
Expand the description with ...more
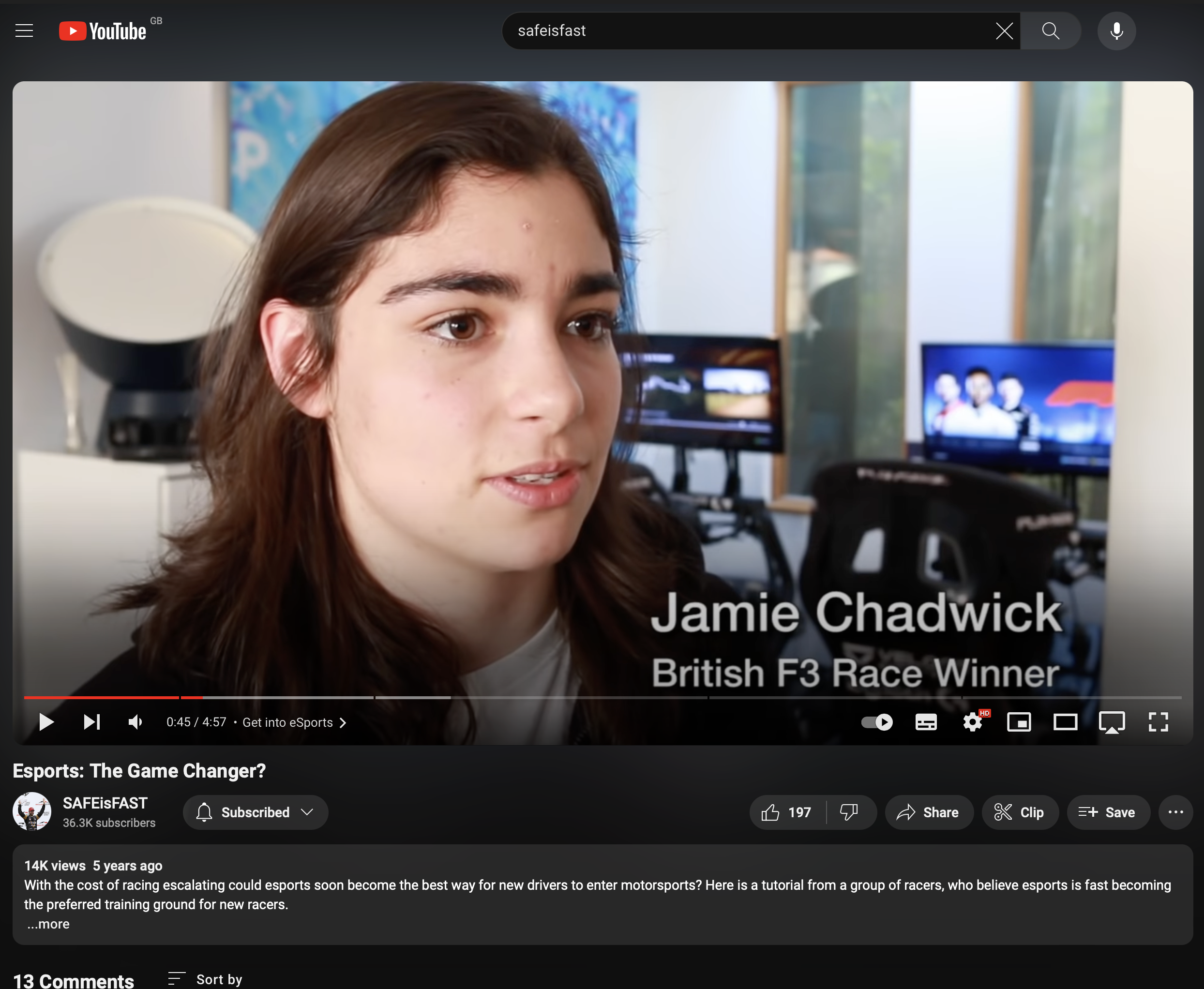click(x=48, y=924)
